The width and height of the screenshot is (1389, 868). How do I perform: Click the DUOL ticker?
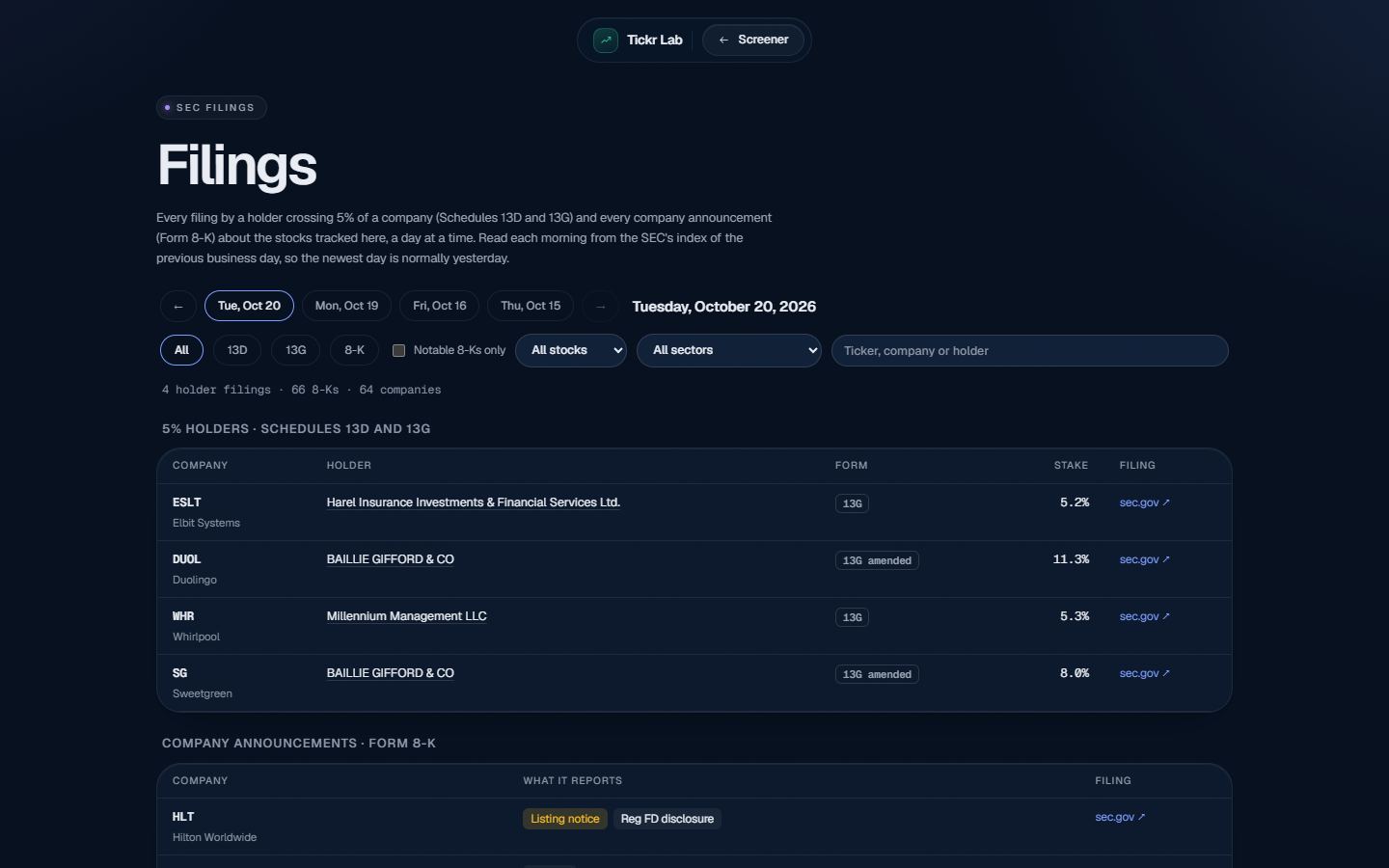click(187, 559)
